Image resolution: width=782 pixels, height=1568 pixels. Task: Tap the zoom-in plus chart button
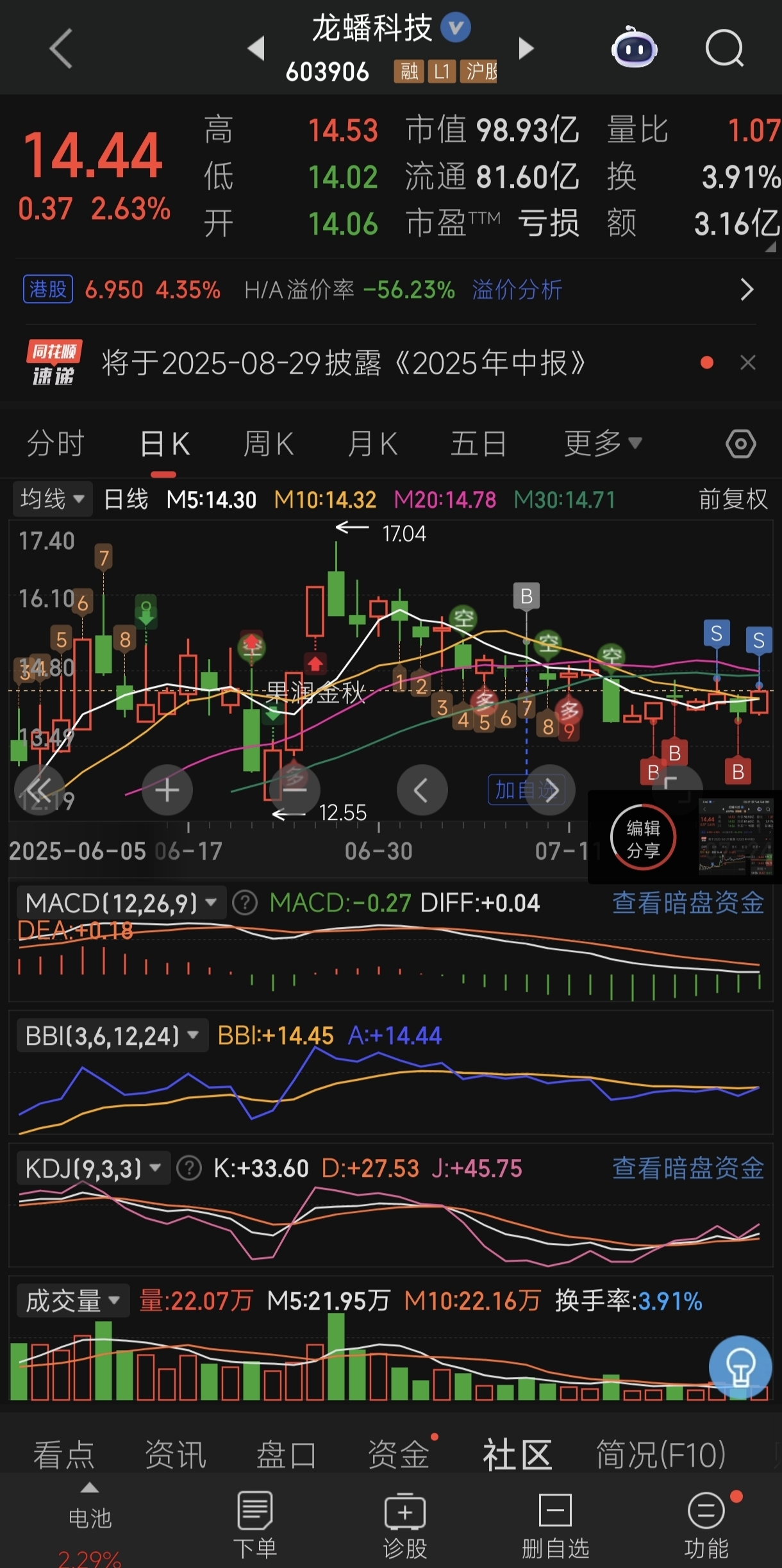click(167, 790)
